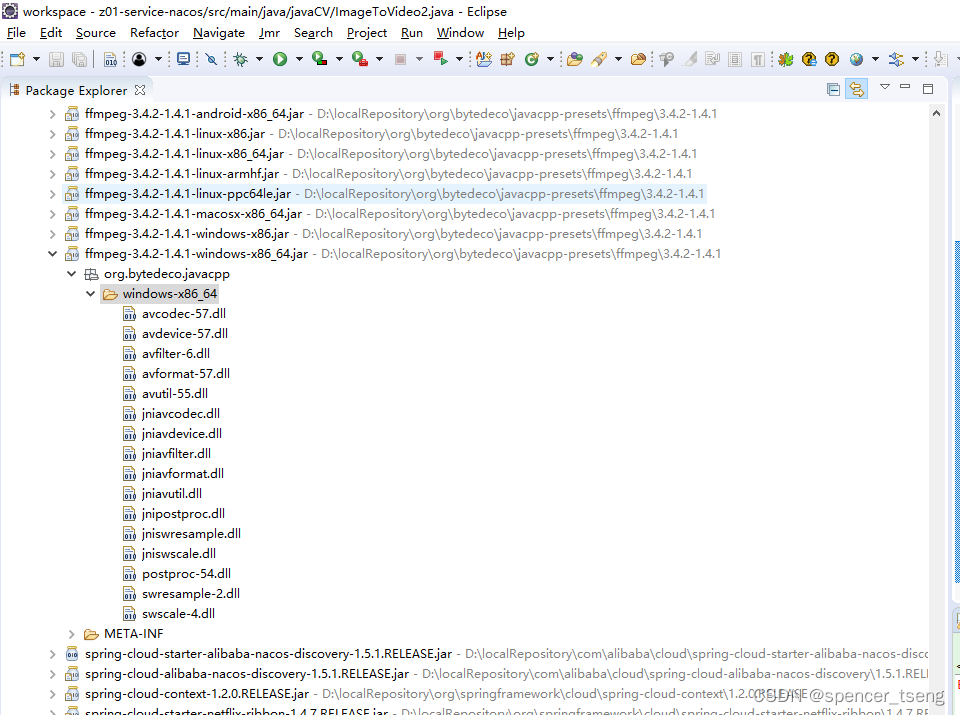Click the help icon with blue badge
The width and height of the screenshot is (960, 715).
coord(809,59)
